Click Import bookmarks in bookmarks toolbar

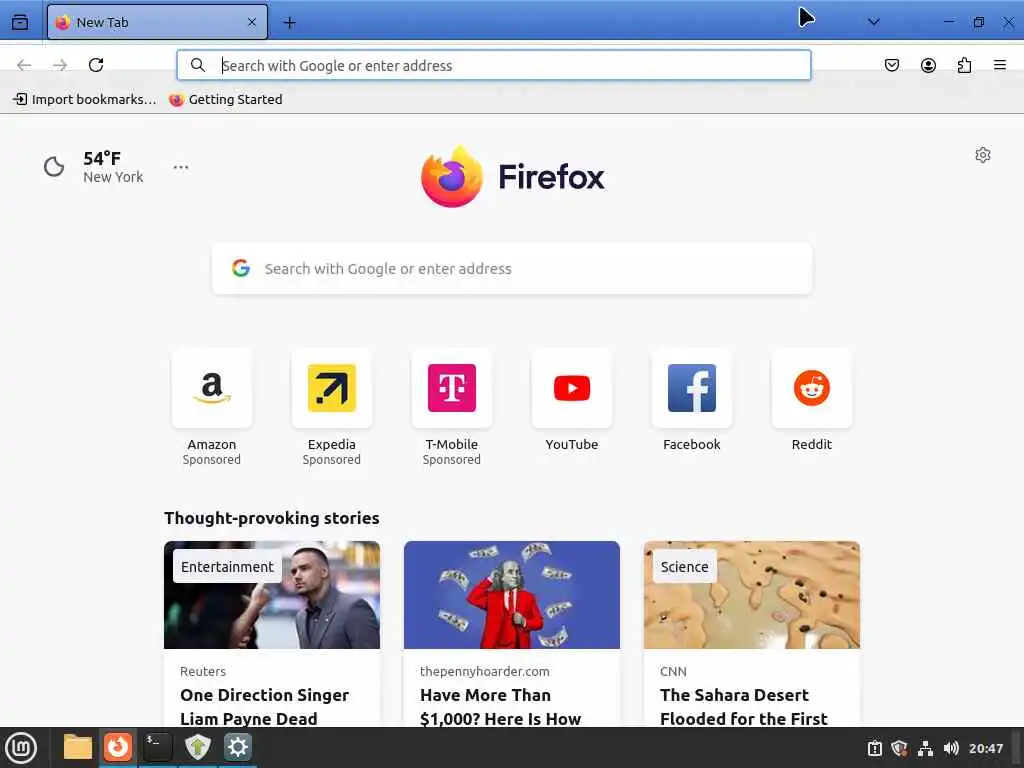85,99
